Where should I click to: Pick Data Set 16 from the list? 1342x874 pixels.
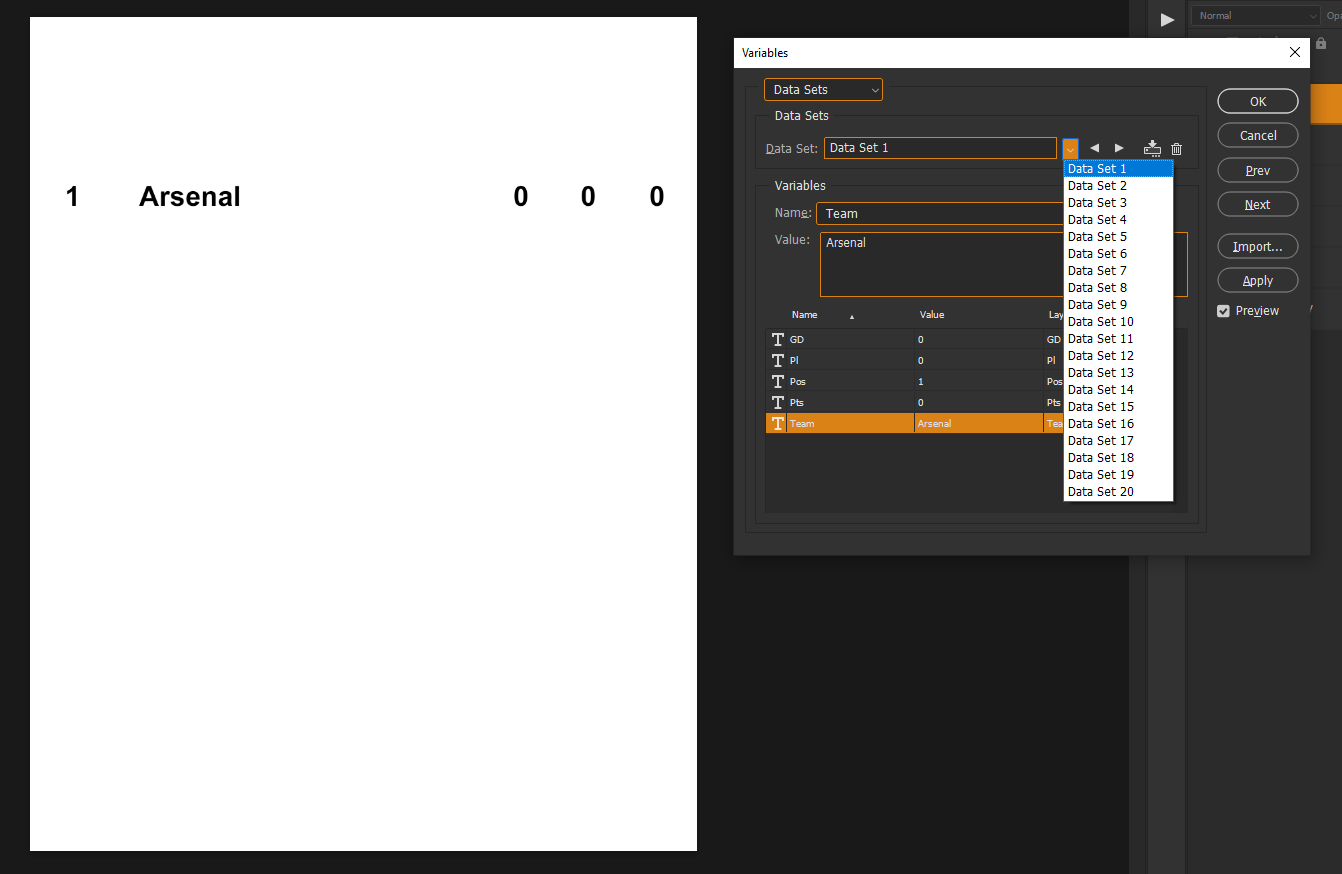1118,424
